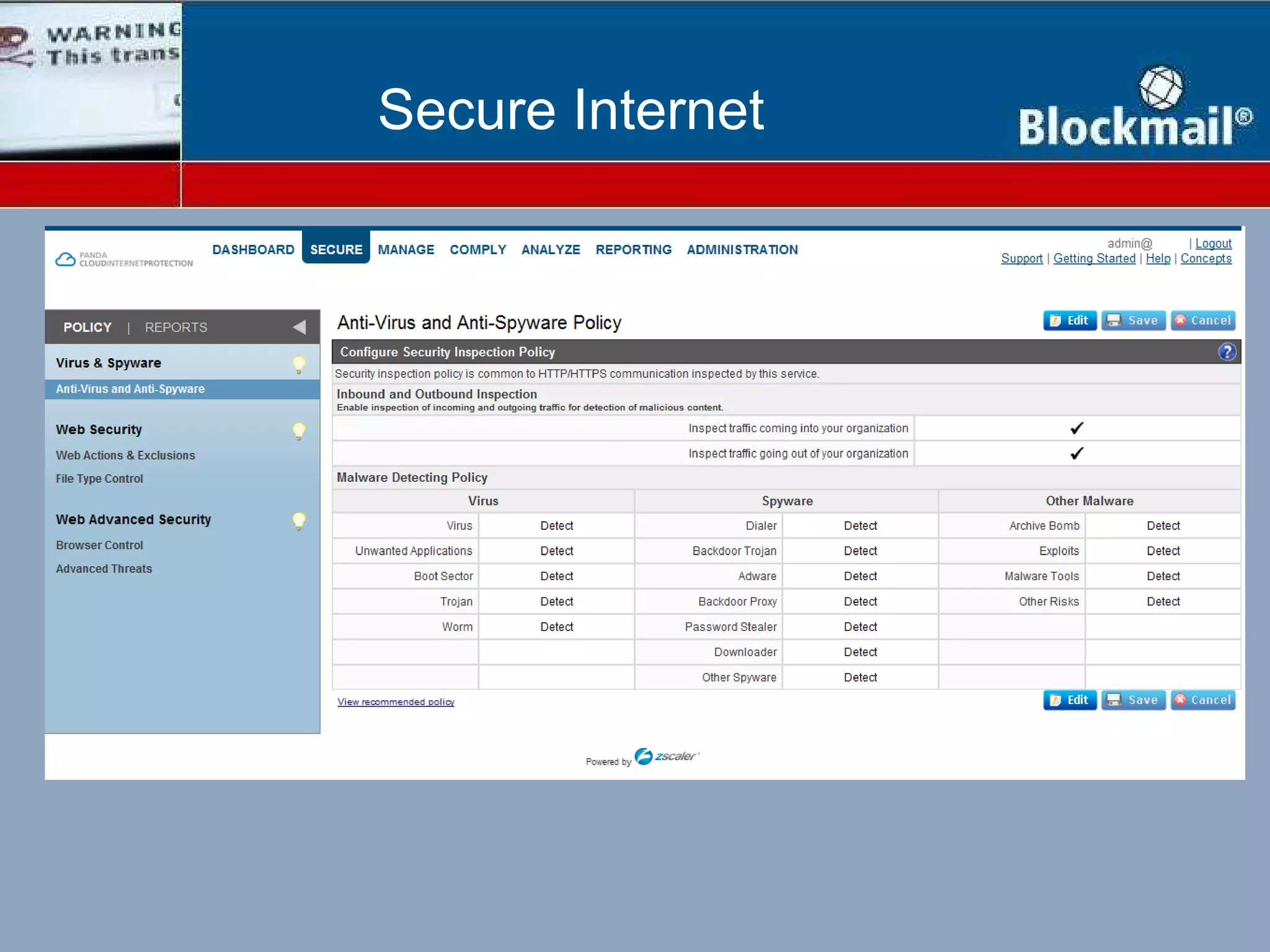Click Detect value for Other Spyware

point(860,678)
